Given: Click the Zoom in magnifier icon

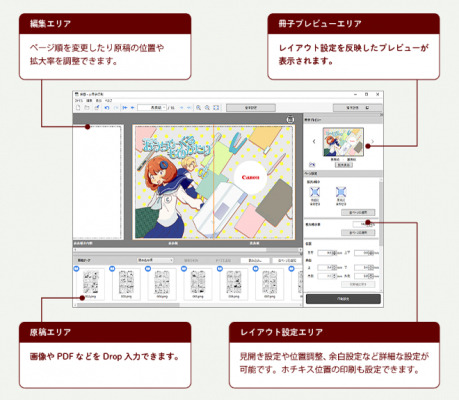Looking at the screenshot, I should tap(198, 108).
